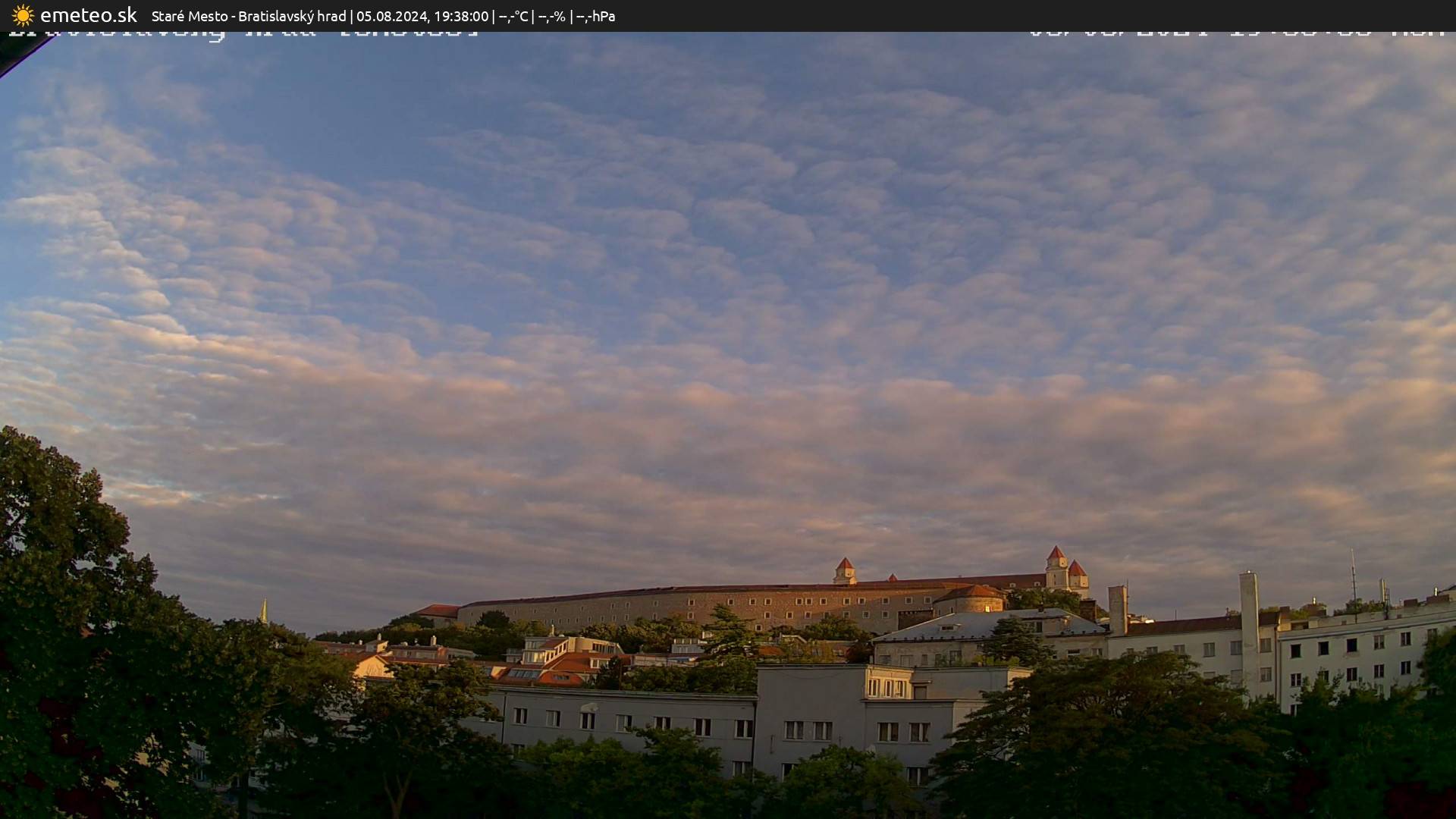1456x819 pixels.
Task: Click the camera timestamp overlay at top right
Action: (1236, 33)
